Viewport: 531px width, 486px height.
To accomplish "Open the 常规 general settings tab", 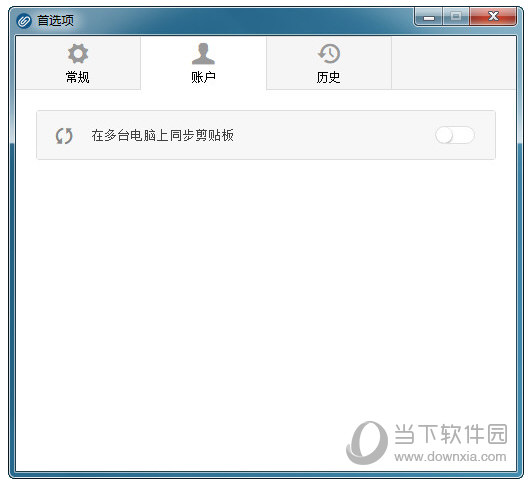I will 78,63.
